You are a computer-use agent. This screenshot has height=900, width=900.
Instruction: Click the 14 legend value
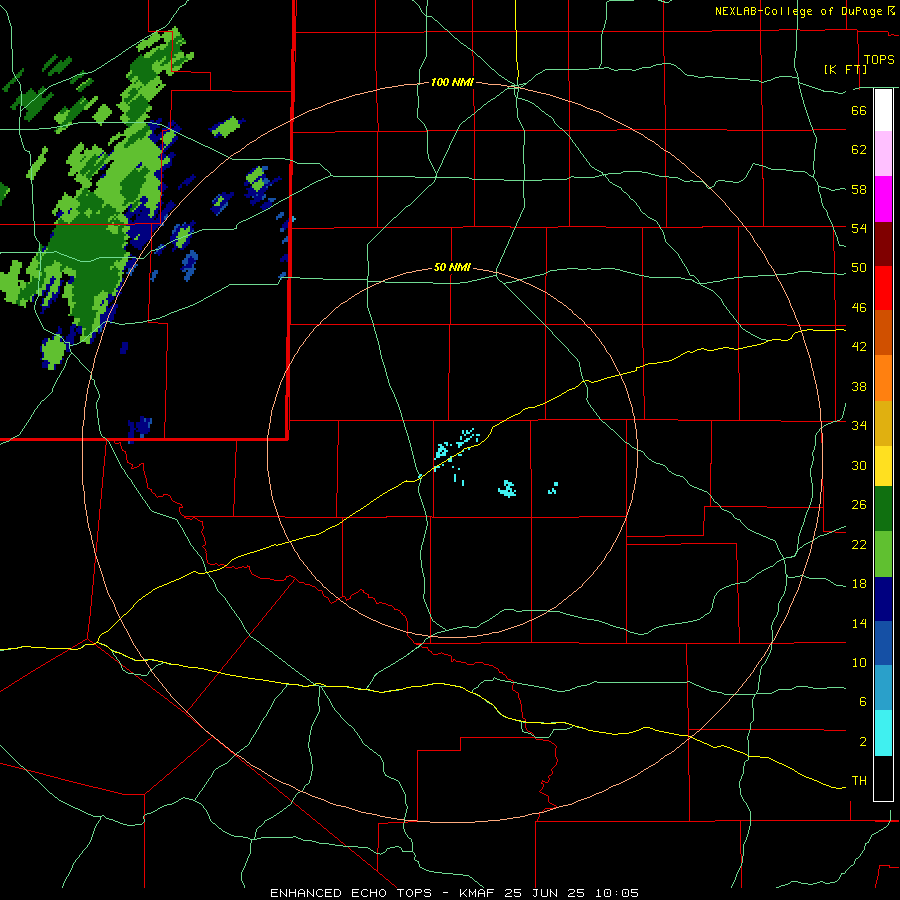pyautogui.click(x=859, y=623)
